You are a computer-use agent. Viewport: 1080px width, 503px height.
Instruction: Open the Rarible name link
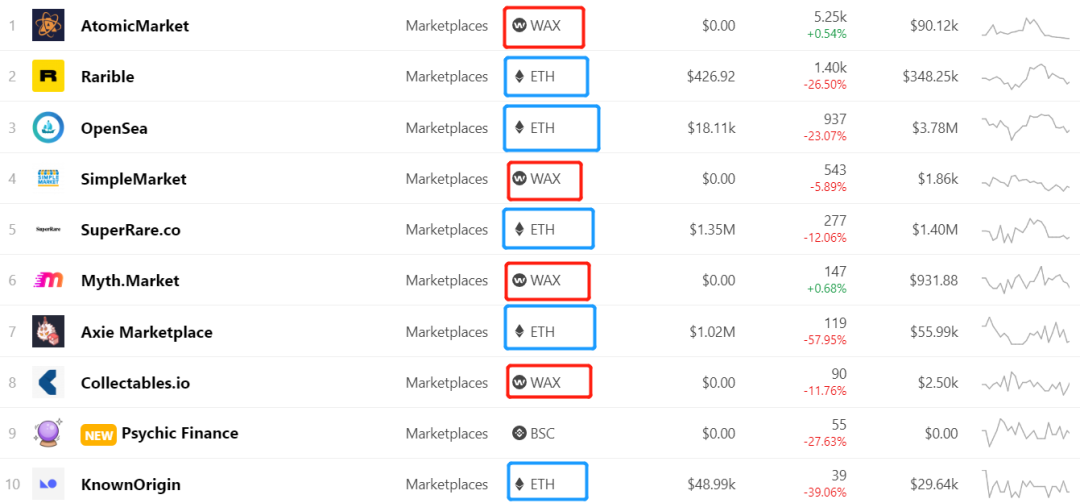[x=108, y=76]
